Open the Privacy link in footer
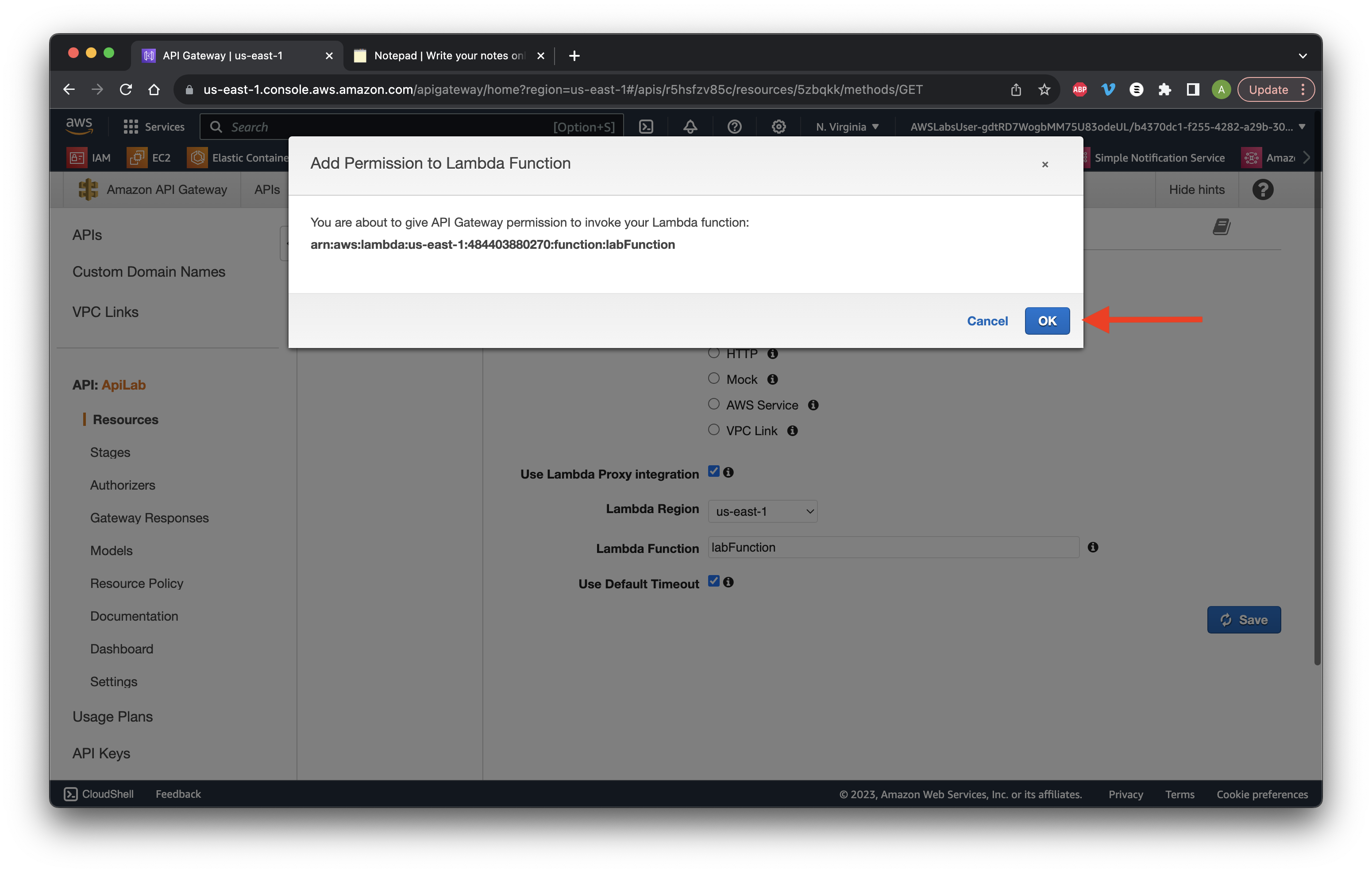The height and width of the screenshot is (873, 1372). coord(1125,794)
